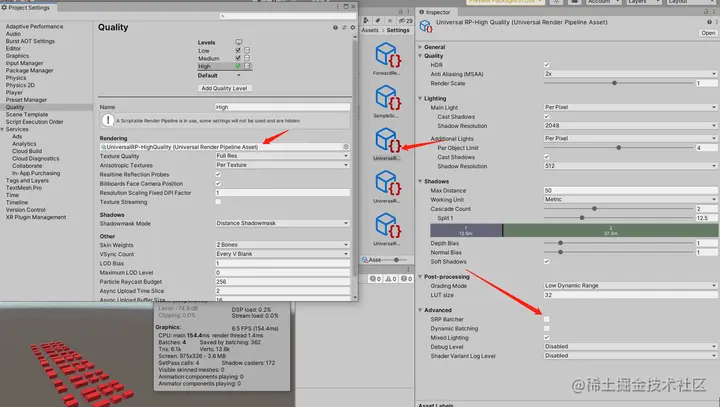Click the Add Quality Level button
Screen dimensions: 720x407
click(x=224, y=88)
